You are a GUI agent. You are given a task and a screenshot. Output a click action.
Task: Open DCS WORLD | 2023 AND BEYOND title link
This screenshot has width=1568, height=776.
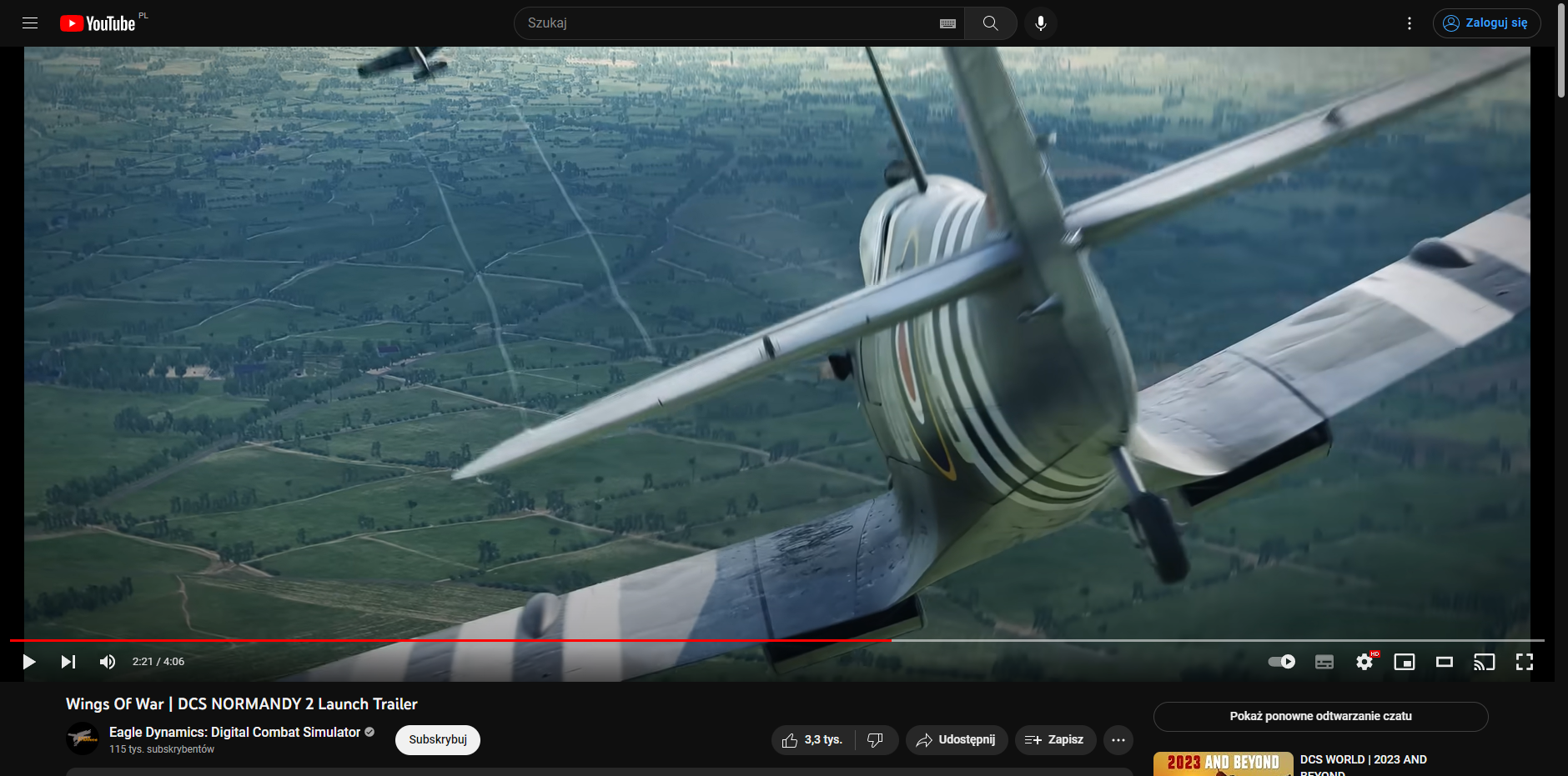tap(1364, 765)
